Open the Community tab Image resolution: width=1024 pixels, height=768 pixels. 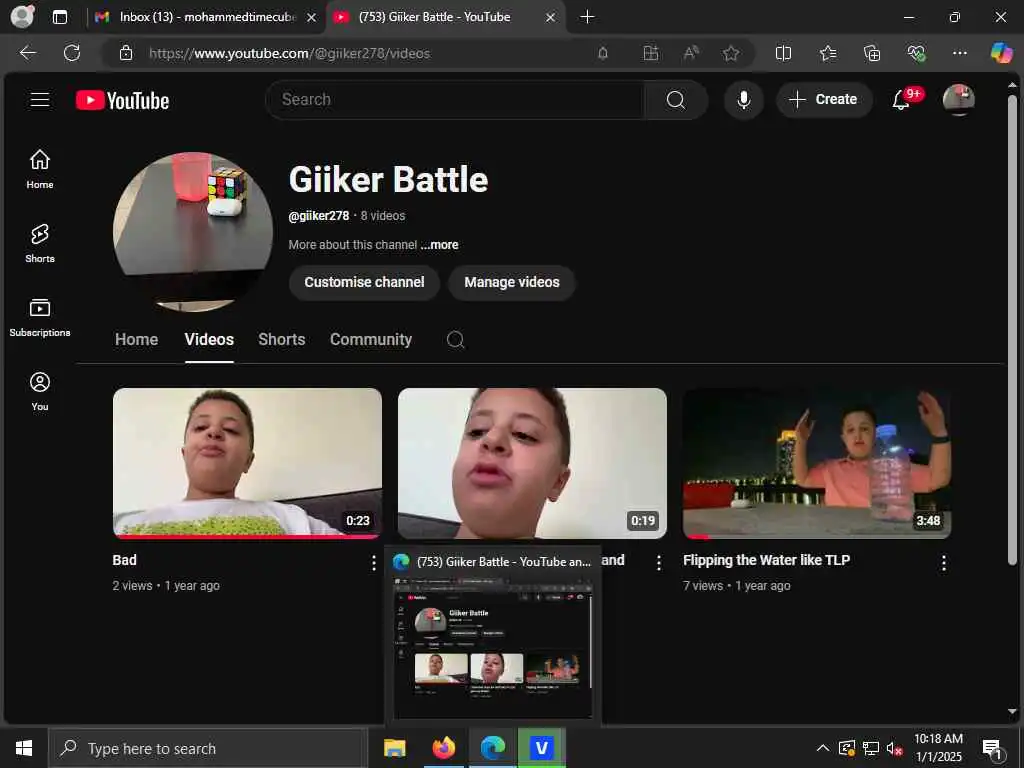pyautogui.click(x=370, y=340)
